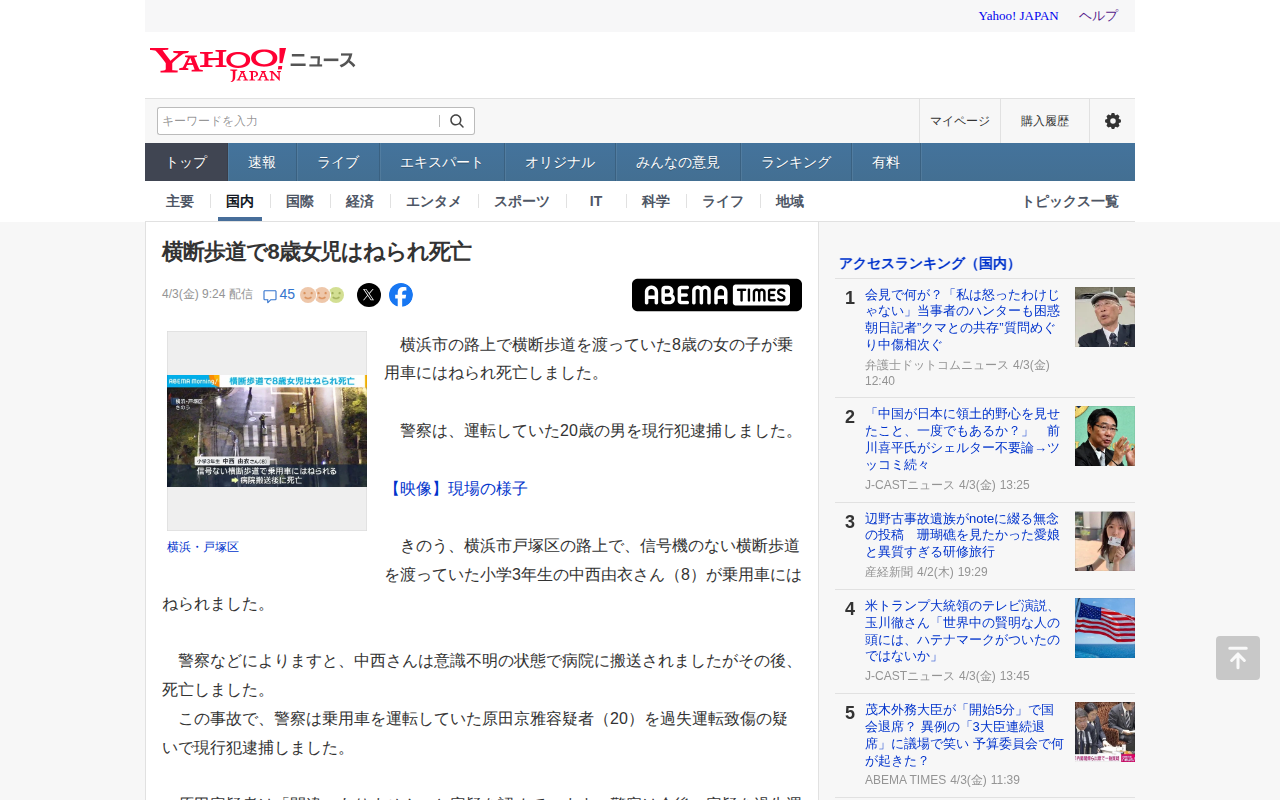This screenshot has height=800, width=1280.
Task: Open settings gear icon
Action: click(x=1112, y=121)
